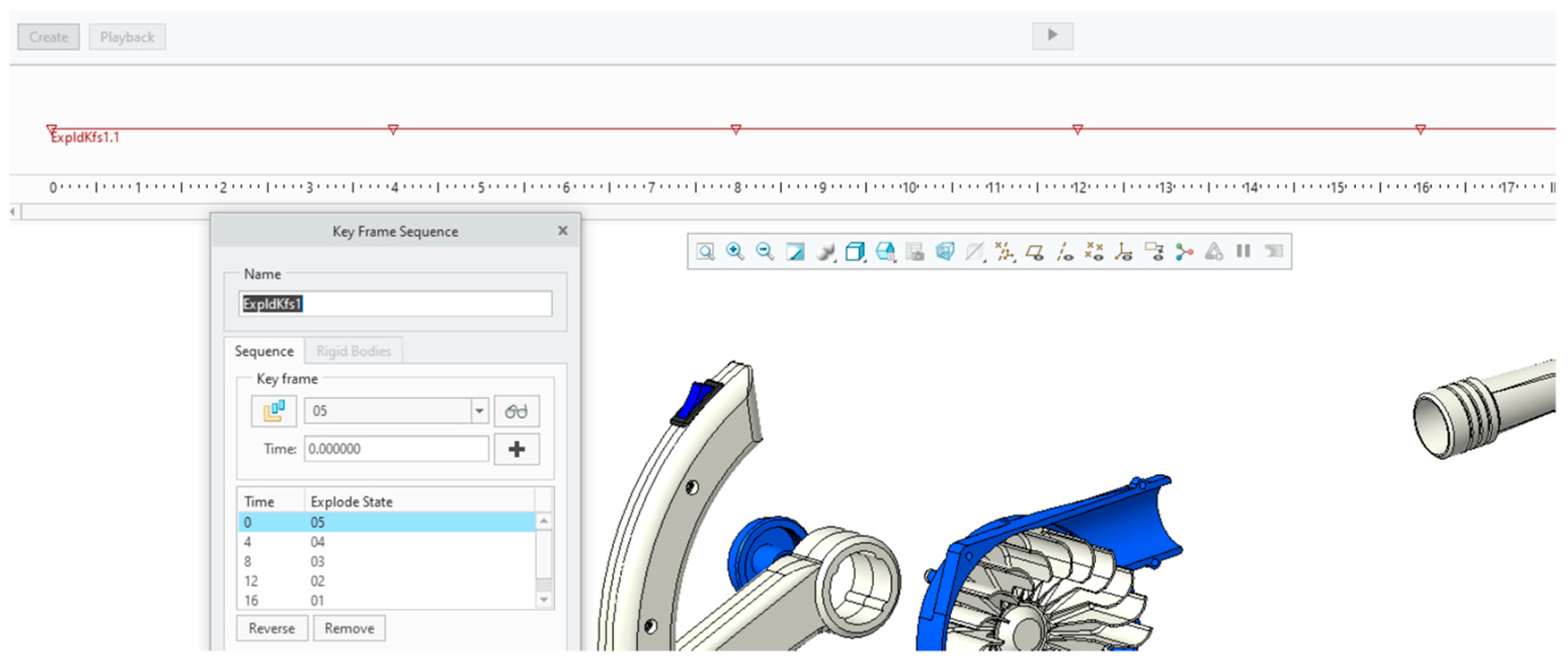
Task: Toggle plane display visibility
Action: (1034, 252)
